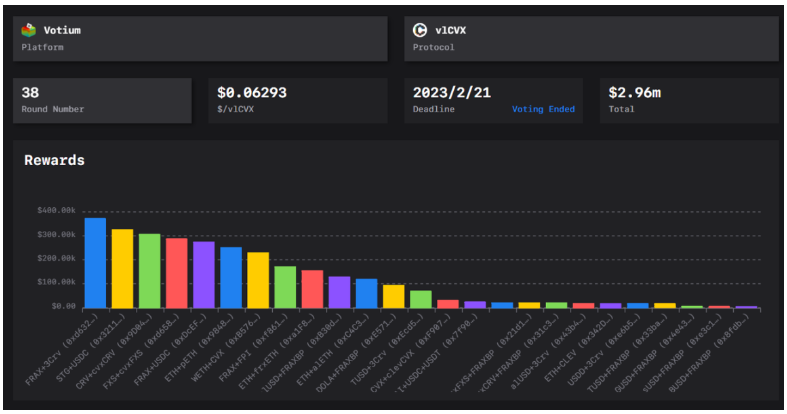Click the FXS+cvxFXS (0xd658) red bar
Image resolution: width=787 pixels, height=414 pixels.
click(177, 273)
